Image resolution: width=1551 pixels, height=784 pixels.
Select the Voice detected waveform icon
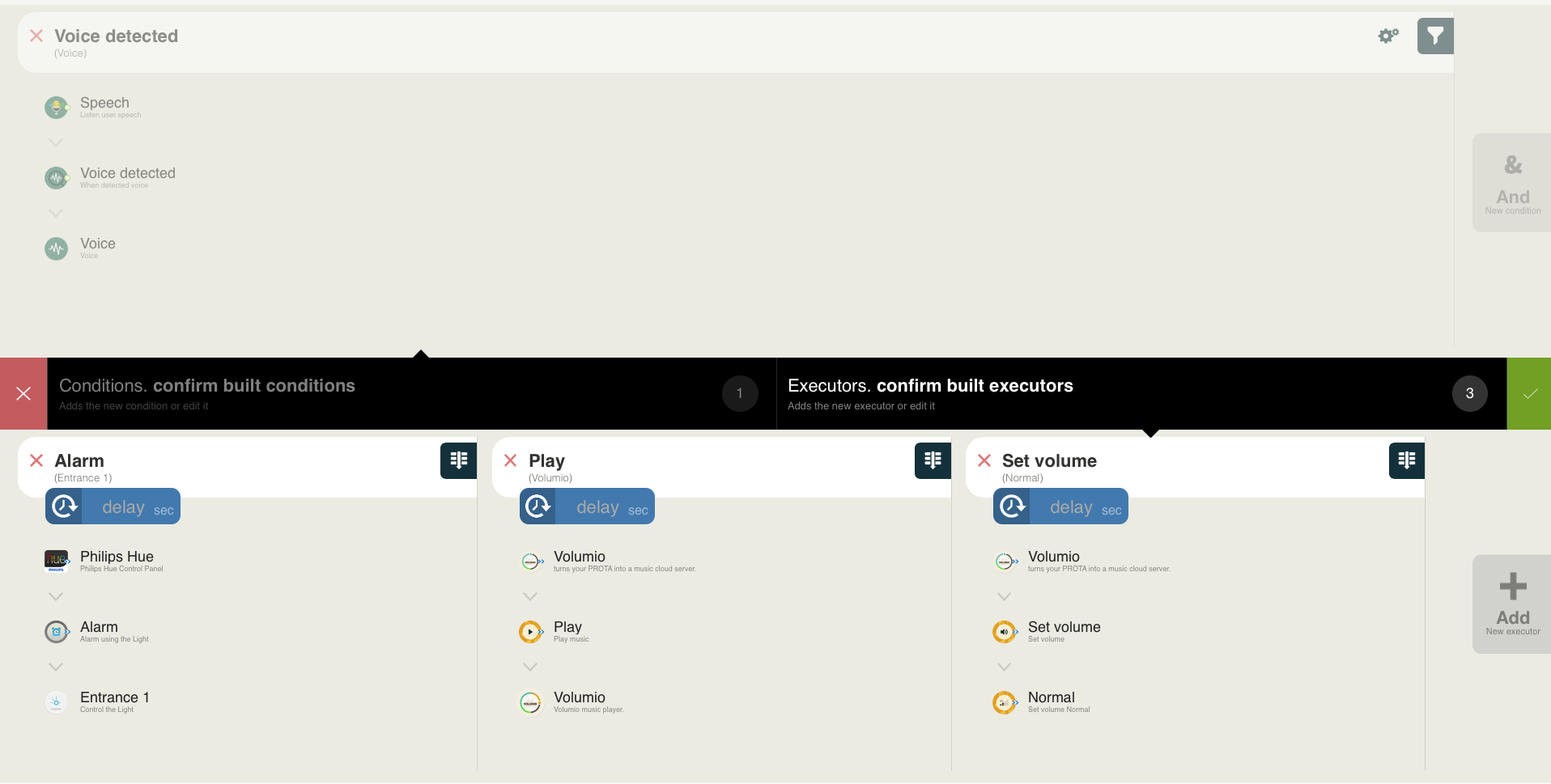57,177
